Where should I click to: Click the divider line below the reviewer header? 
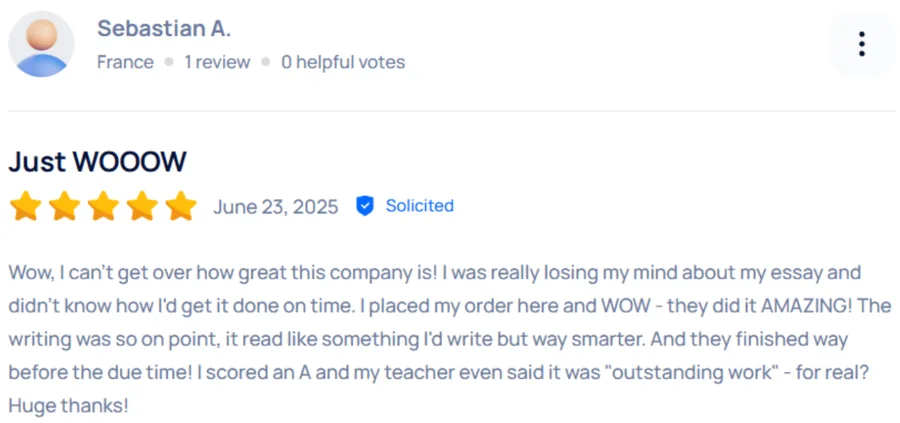click(450, 110)
